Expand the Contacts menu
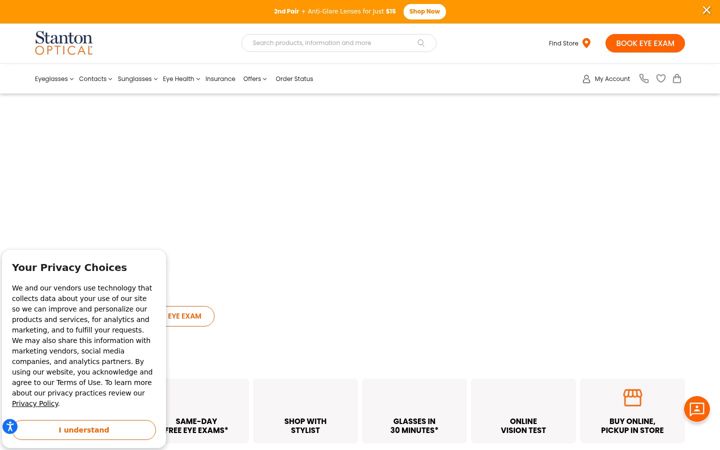Screen dimensions: 720x450 click(95, 79)
